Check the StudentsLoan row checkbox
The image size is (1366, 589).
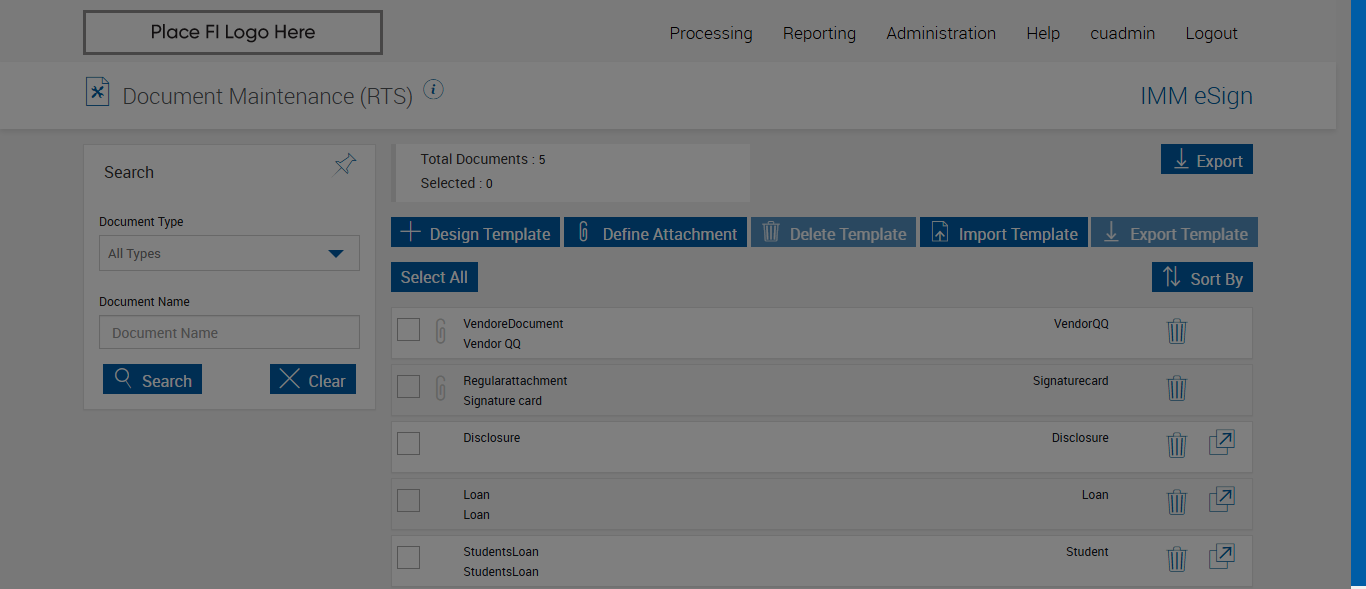click(x=408, y=557)
